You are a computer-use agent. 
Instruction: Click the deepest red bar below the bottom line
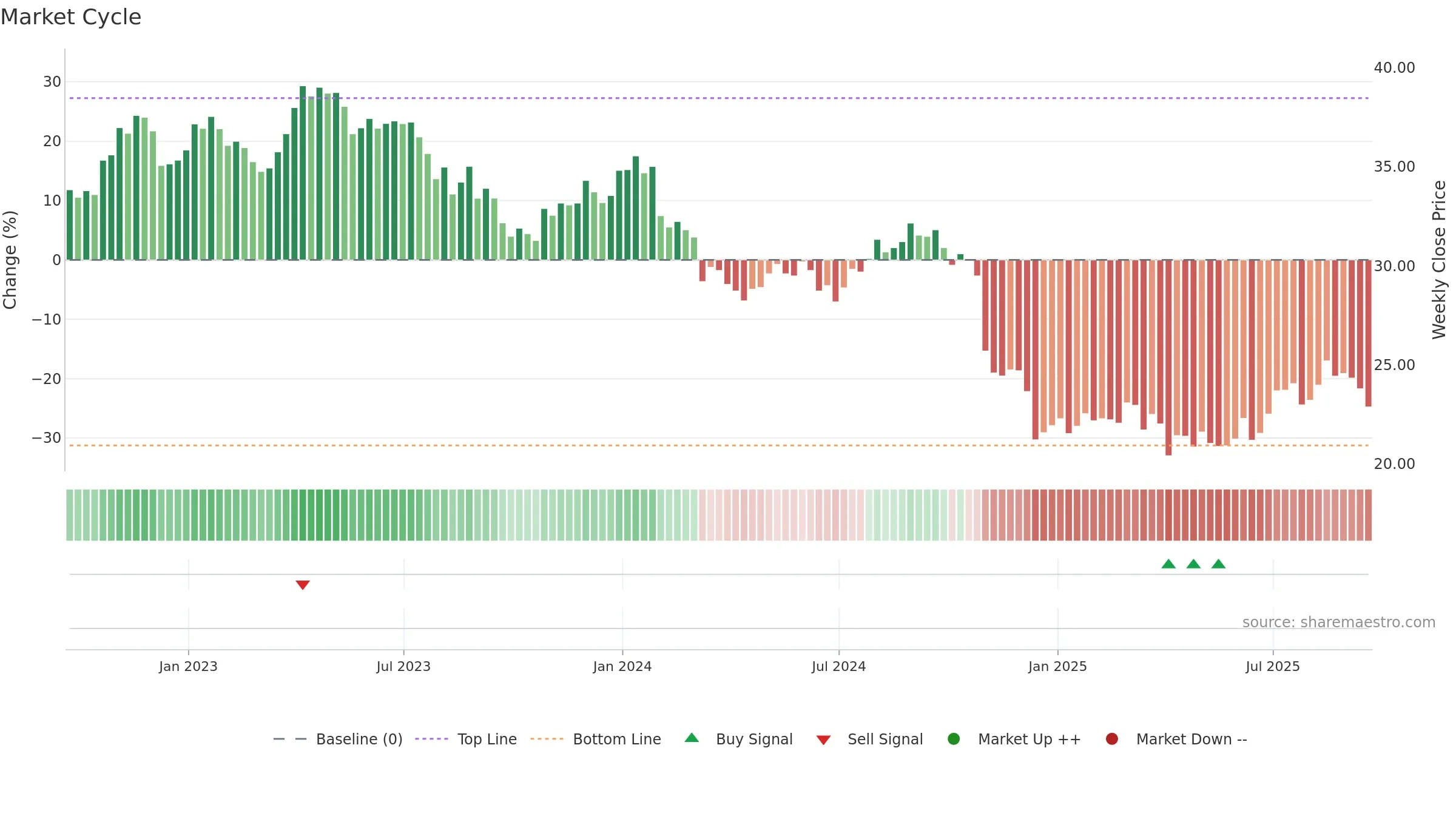pyautogui.click(x=1168, y=357)
